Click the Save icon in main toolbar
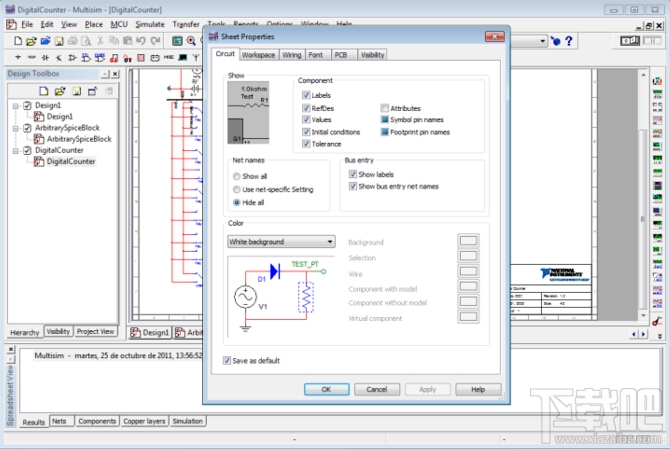Viewport: 670px width, 449px height. pos(59,41)
